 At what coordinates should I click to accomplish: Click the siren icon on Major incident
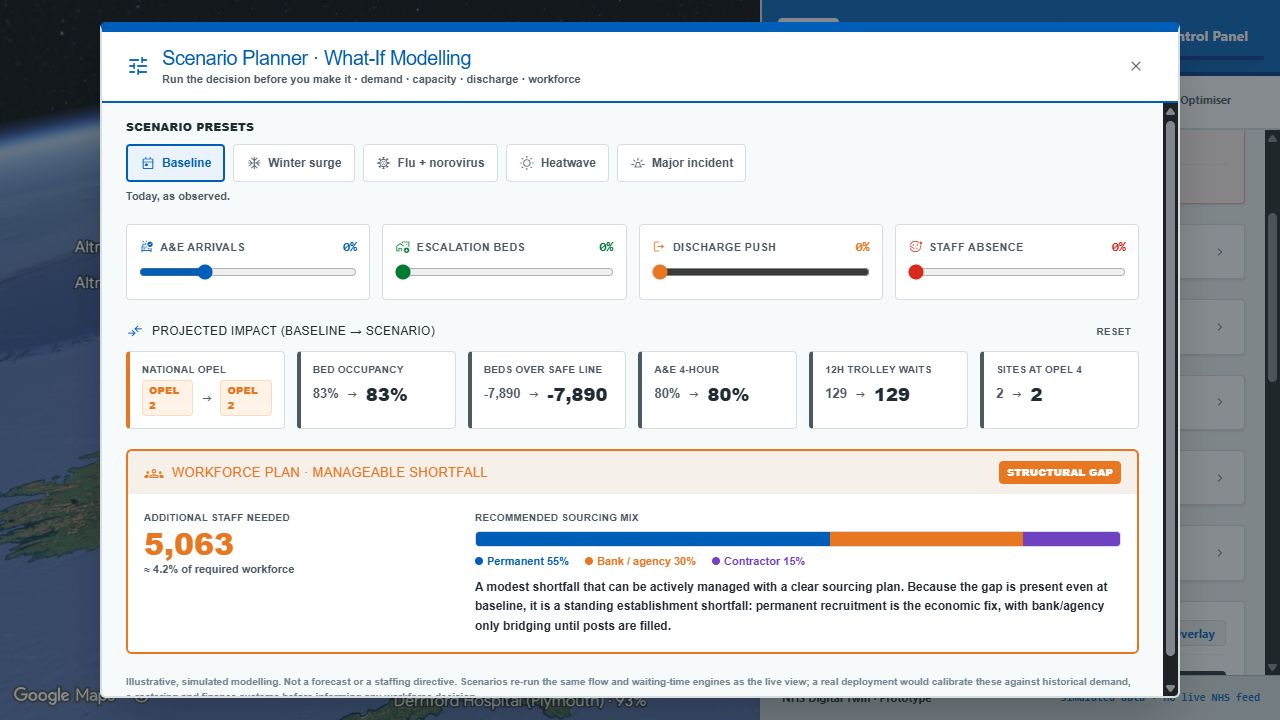pyautogui.click(x=638, y=163)
